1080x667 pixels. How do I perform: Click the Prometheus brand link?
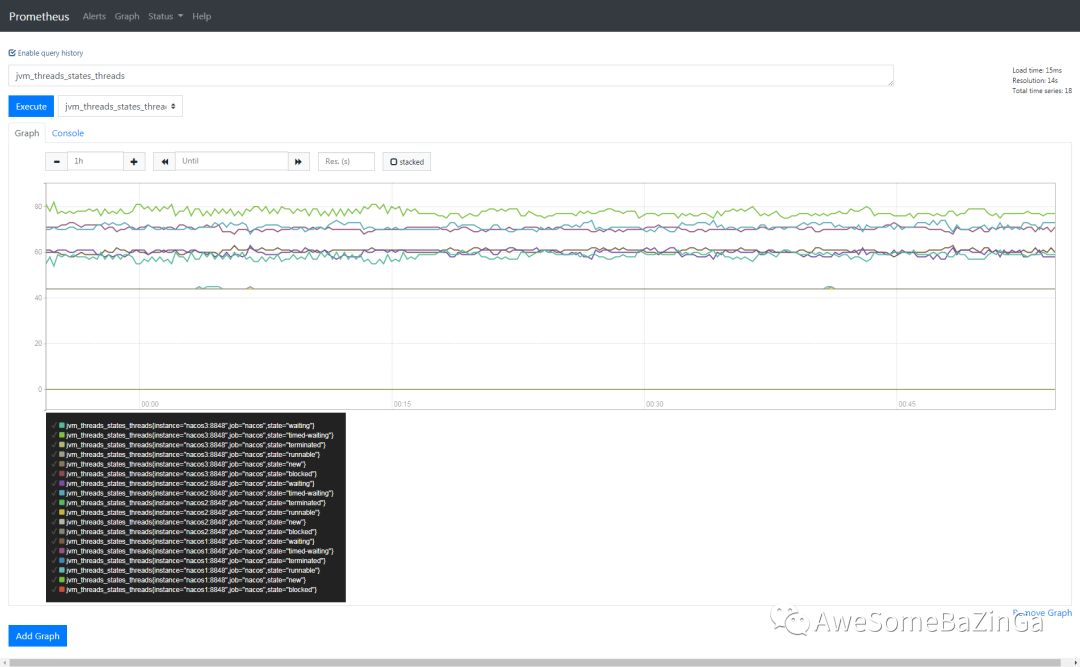39,17
